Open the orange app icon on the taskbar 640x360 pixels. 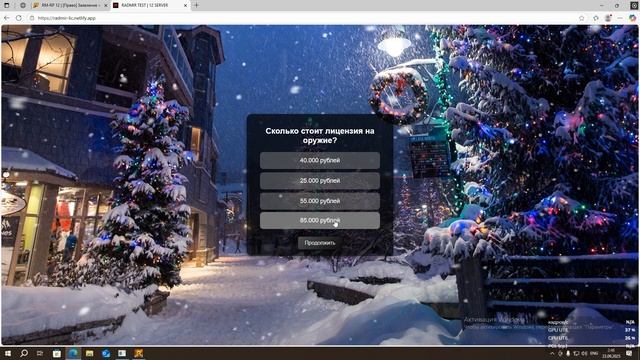[138, 353]
